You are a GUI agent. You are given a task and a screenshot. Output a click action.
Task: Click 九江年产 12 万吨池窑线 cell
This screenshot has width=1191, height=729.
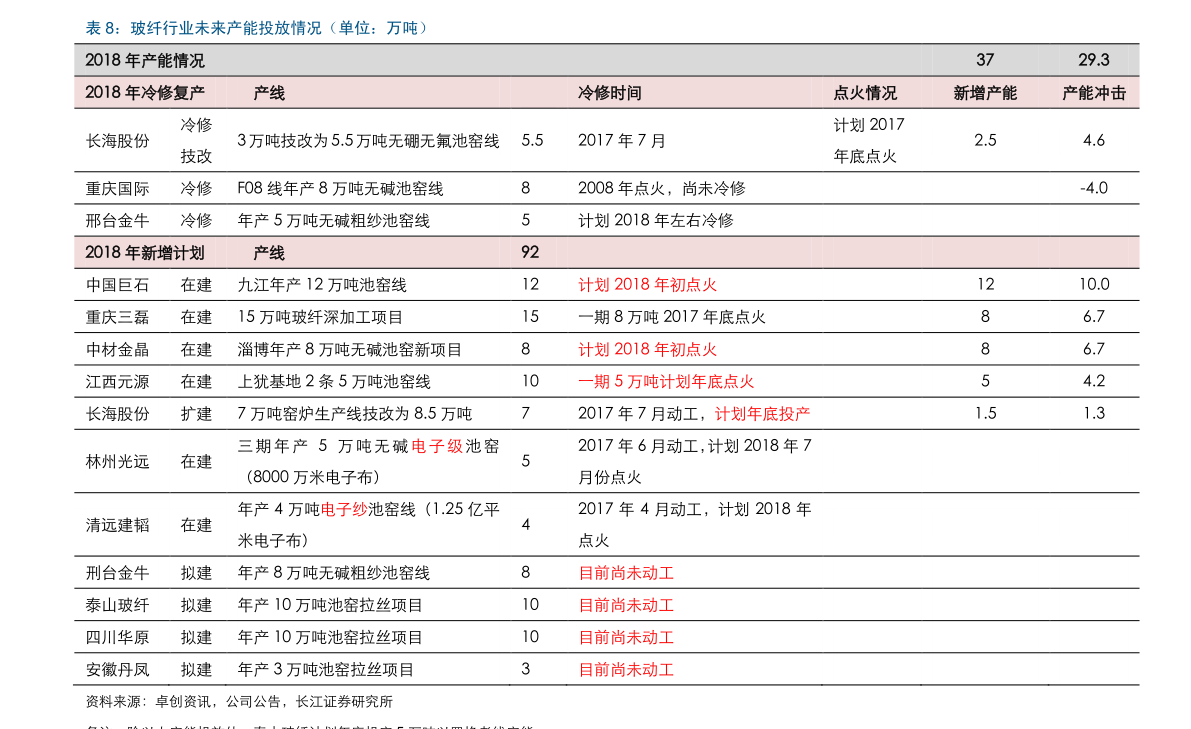(321, 285)
